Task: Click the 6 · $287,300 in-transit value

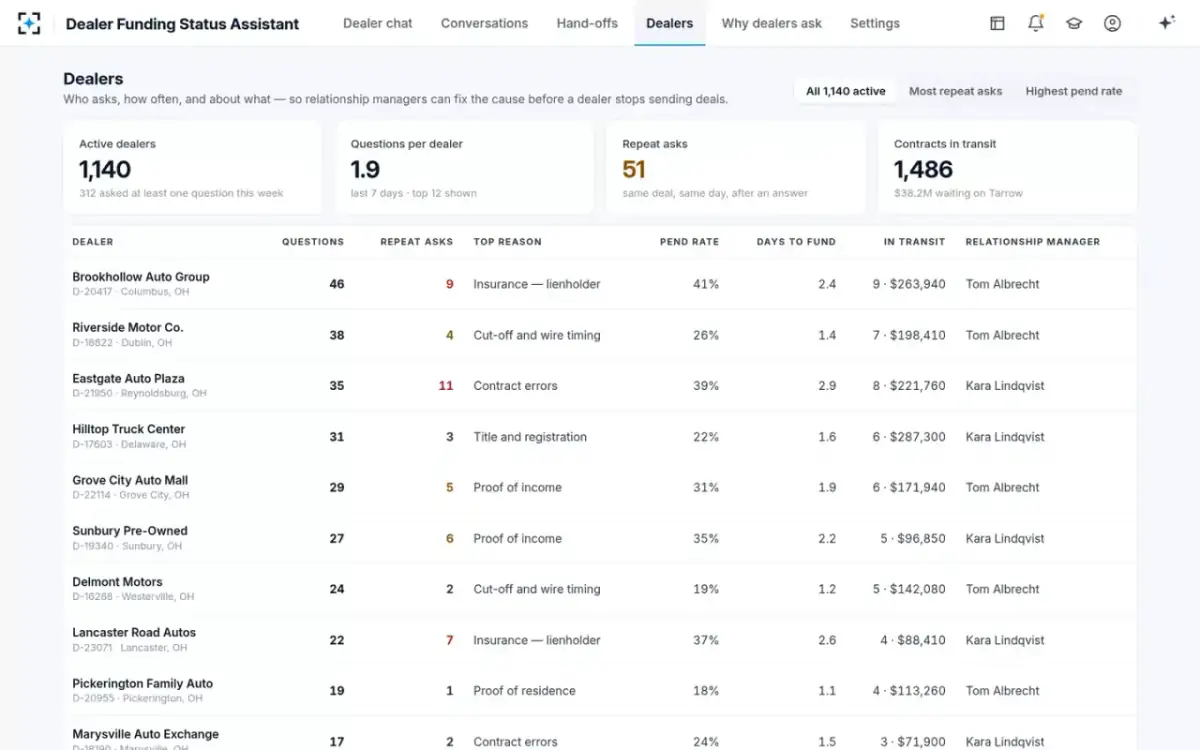Action: pyautogui.click(x=909, y=437)
